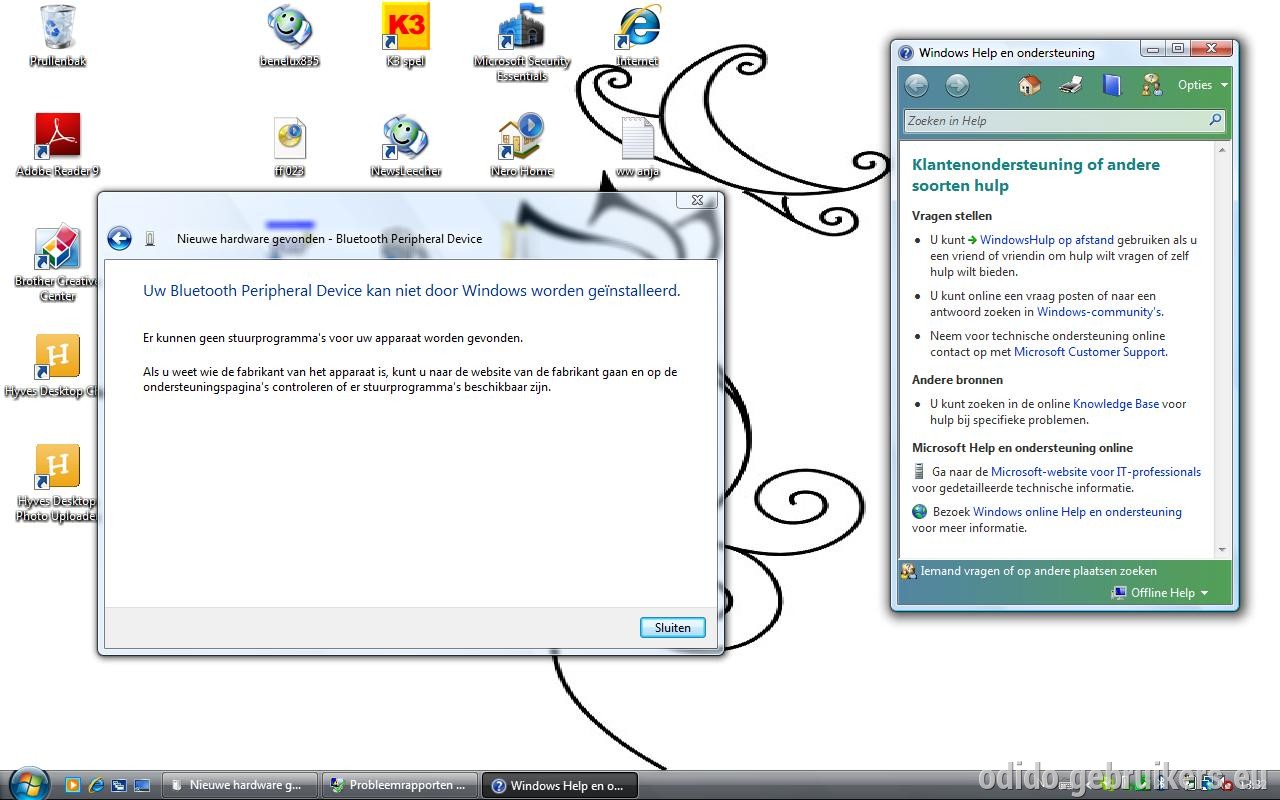The height and width of the screenshot is (800, 1280).
Task: Click the back arrow in hardware wizard
Action: coord(119,238)
